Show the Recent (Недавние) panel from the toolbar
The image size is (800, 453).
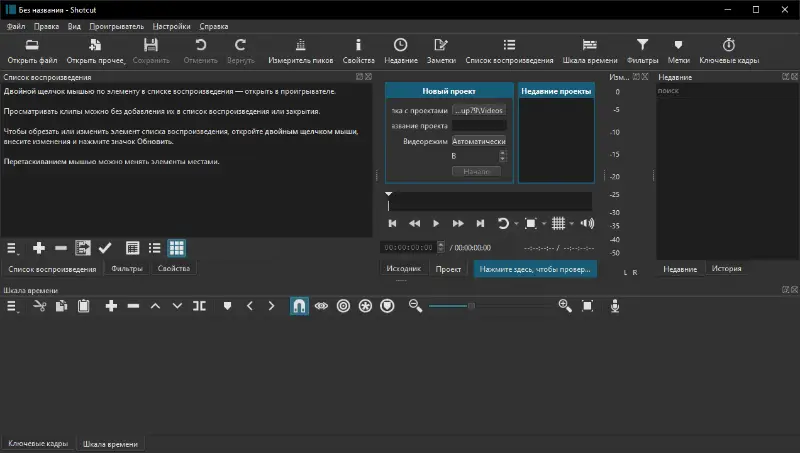401,52
